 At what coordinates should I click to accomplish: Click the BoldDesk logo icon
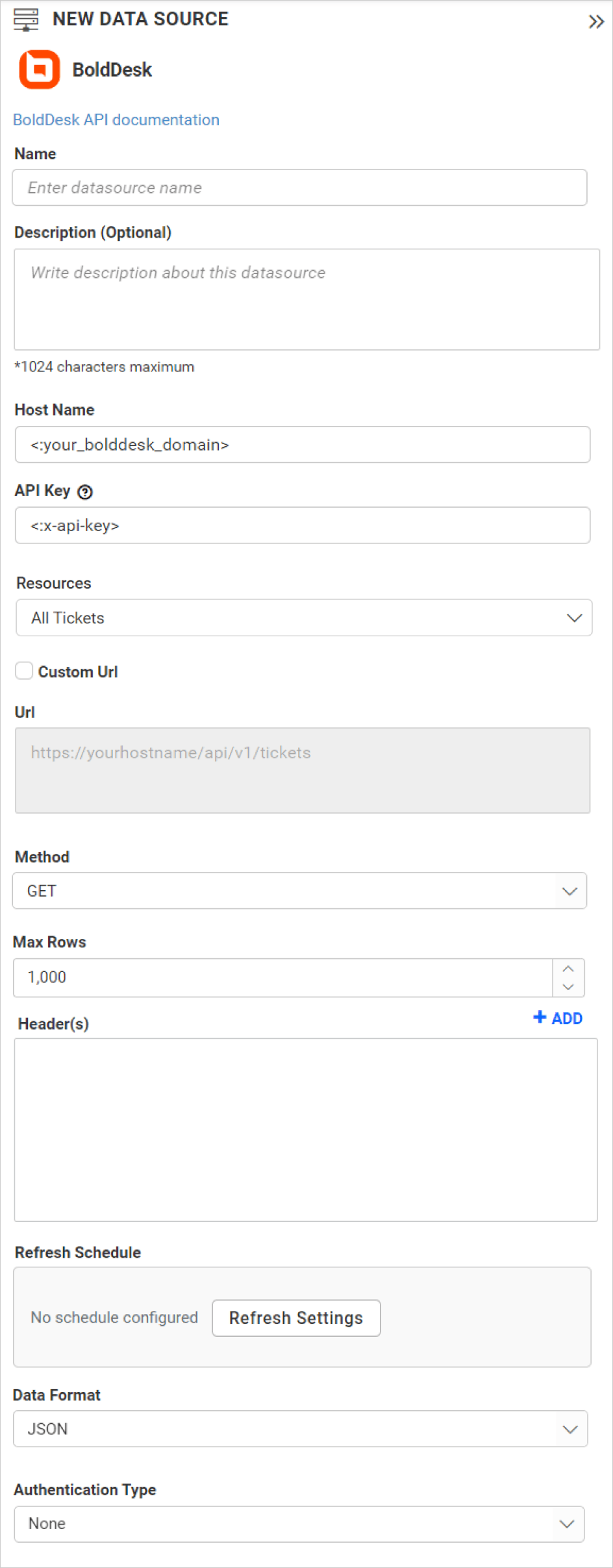pyautogui.click(x=40, y=69)
